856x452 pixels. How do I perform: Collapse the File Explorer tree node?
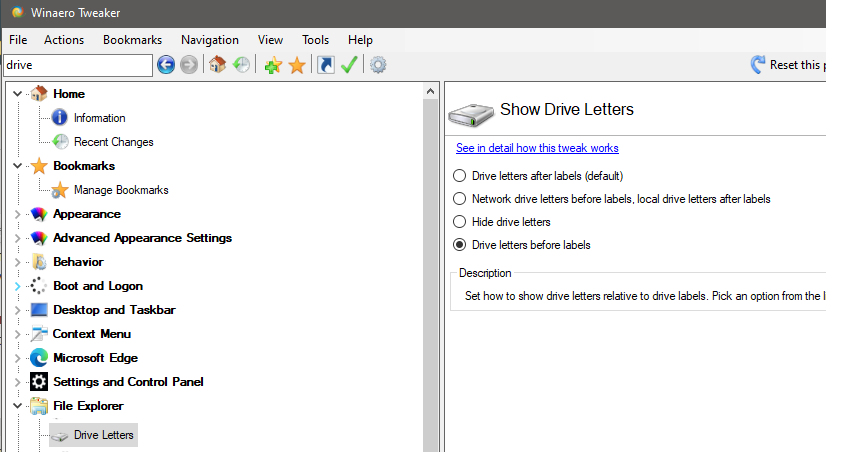18,406
